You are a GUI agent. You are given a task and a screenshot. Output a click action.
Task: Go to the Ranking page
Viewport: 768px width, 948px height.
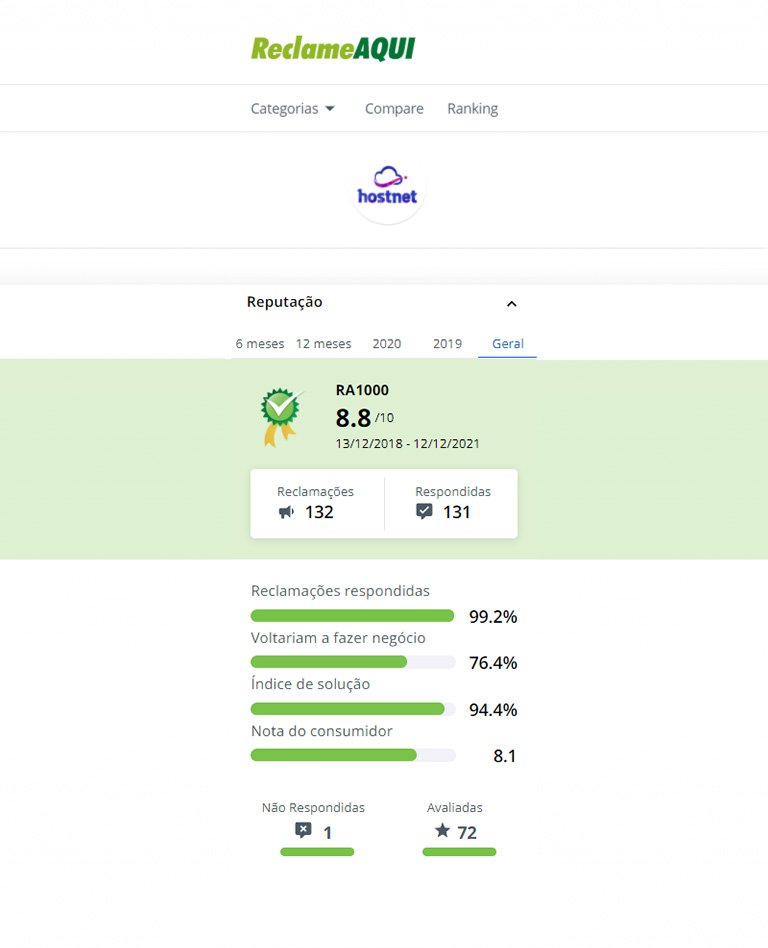click(472, 109)
